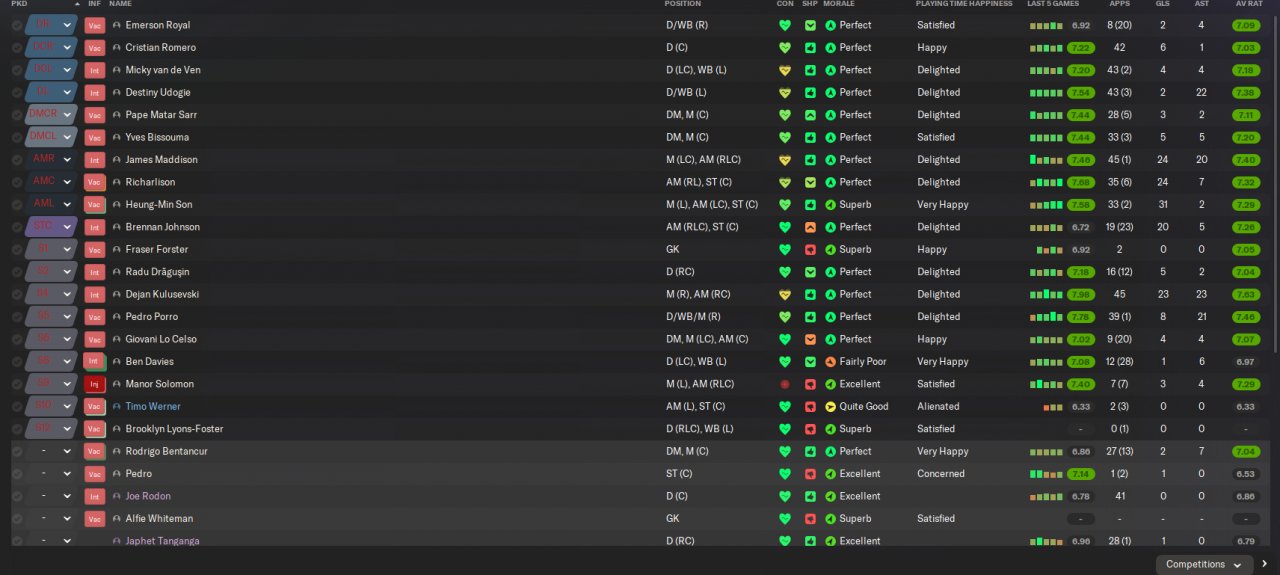Click the player profile icon beside Pedro Porro

tap(117, 317)
